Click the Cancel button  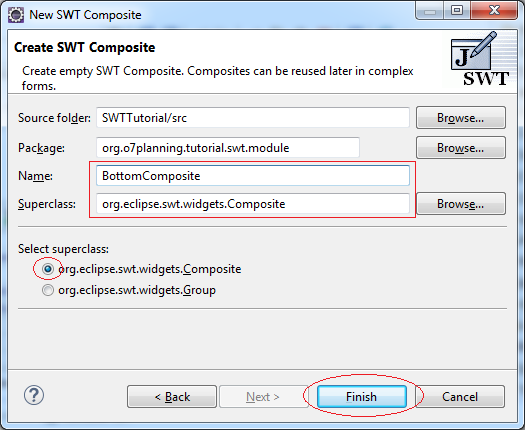pos(460,397)
